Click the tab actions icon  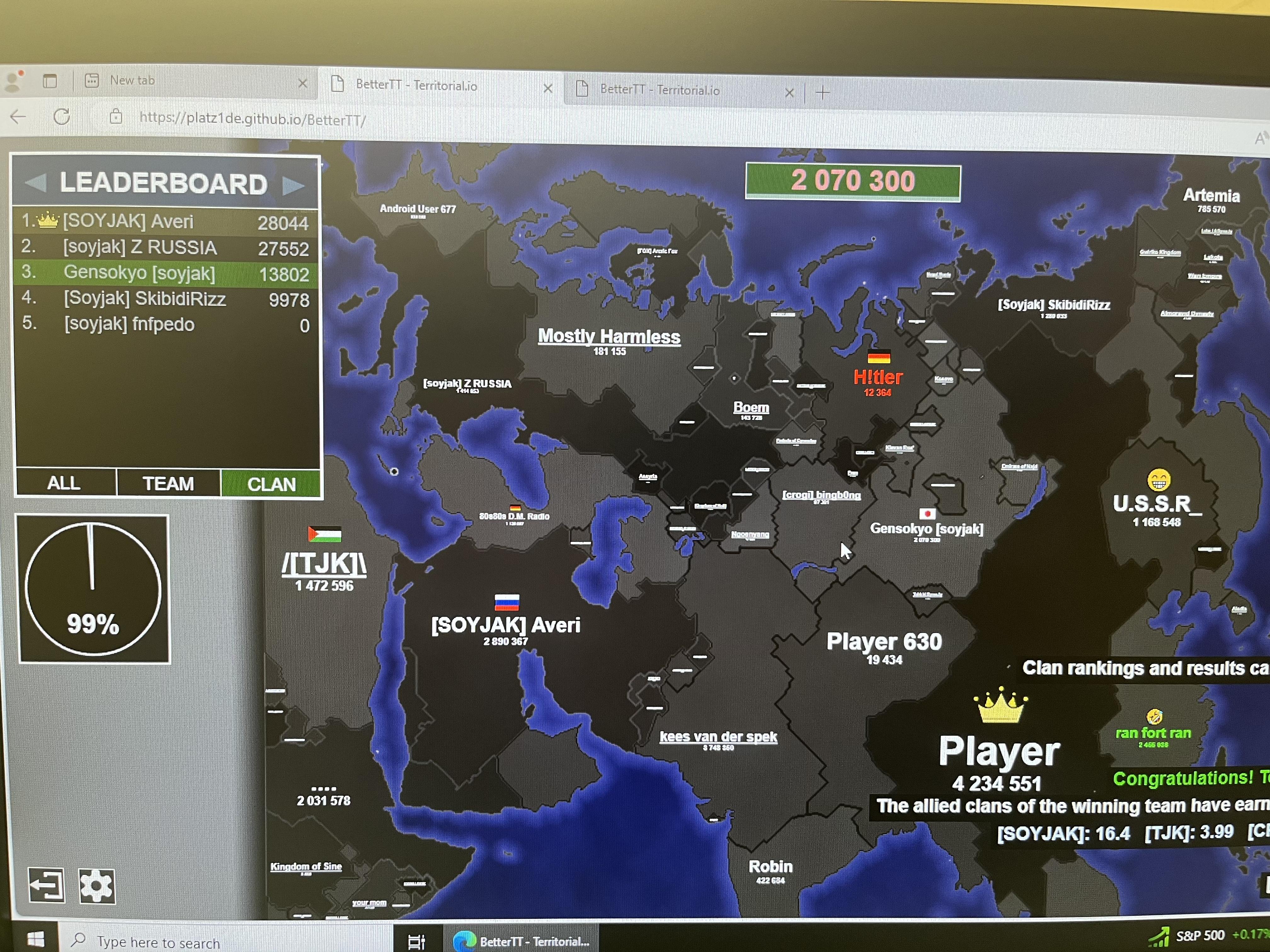click(50, 81)
